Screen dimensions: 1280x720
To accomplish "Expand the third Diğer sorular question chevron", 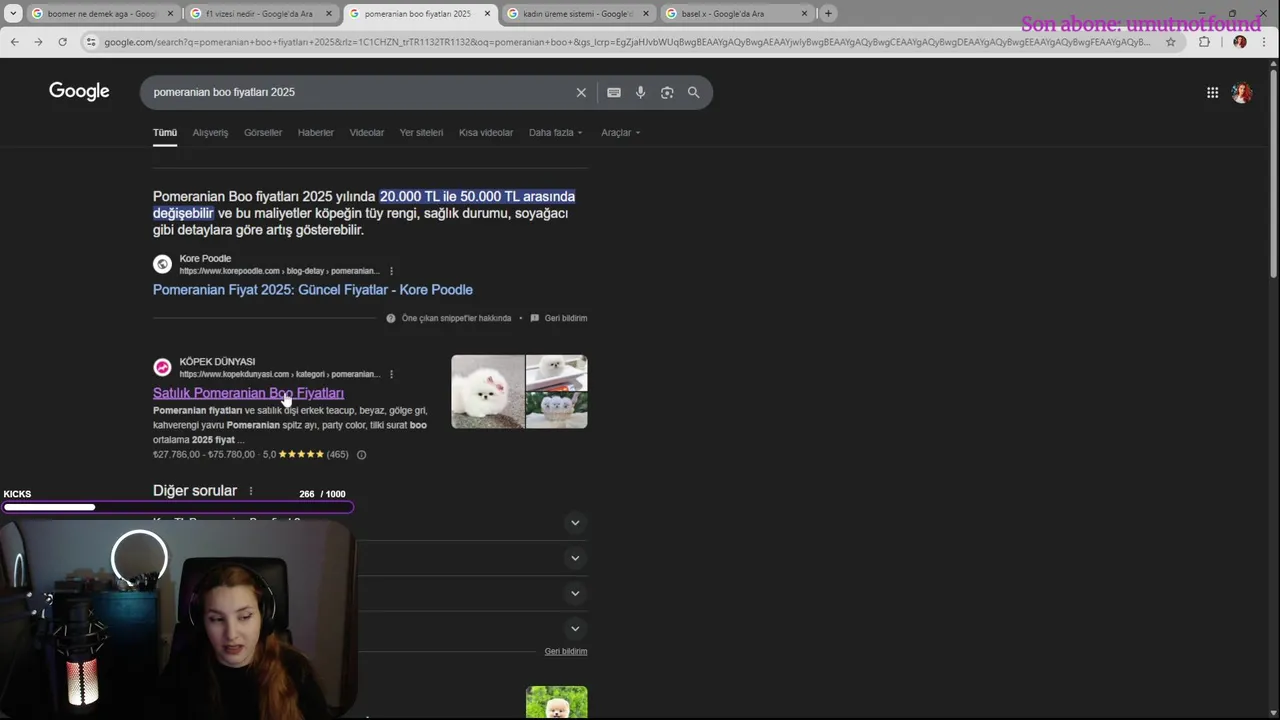I will coord(575,593).
